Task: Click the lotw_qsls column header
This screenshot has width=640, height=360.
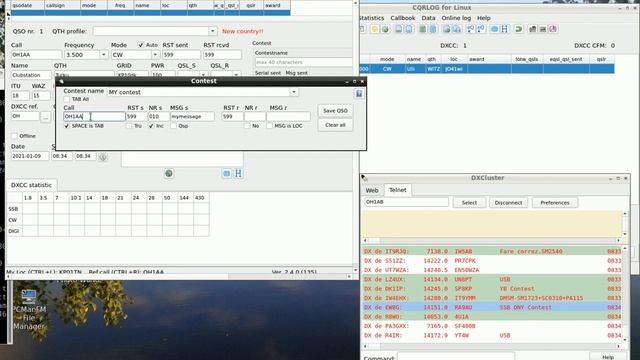Action: tap(527, 59)
